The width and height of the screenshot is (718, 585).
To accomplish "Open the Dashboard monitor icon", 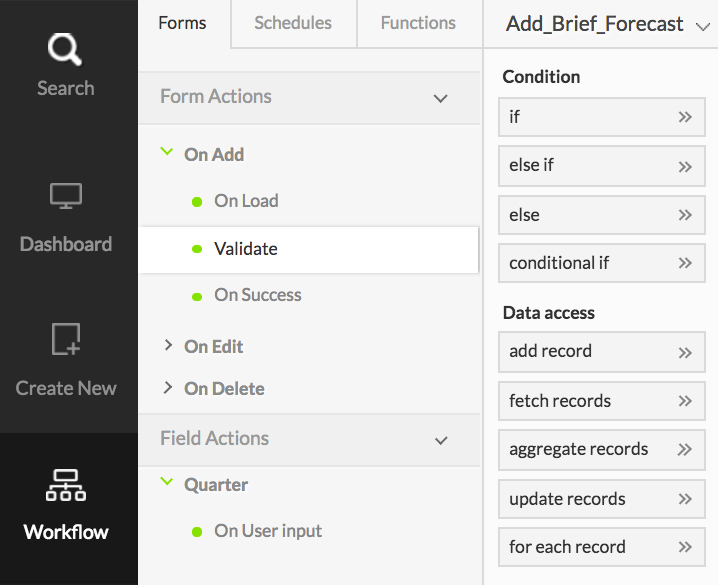I will [66, 196].
